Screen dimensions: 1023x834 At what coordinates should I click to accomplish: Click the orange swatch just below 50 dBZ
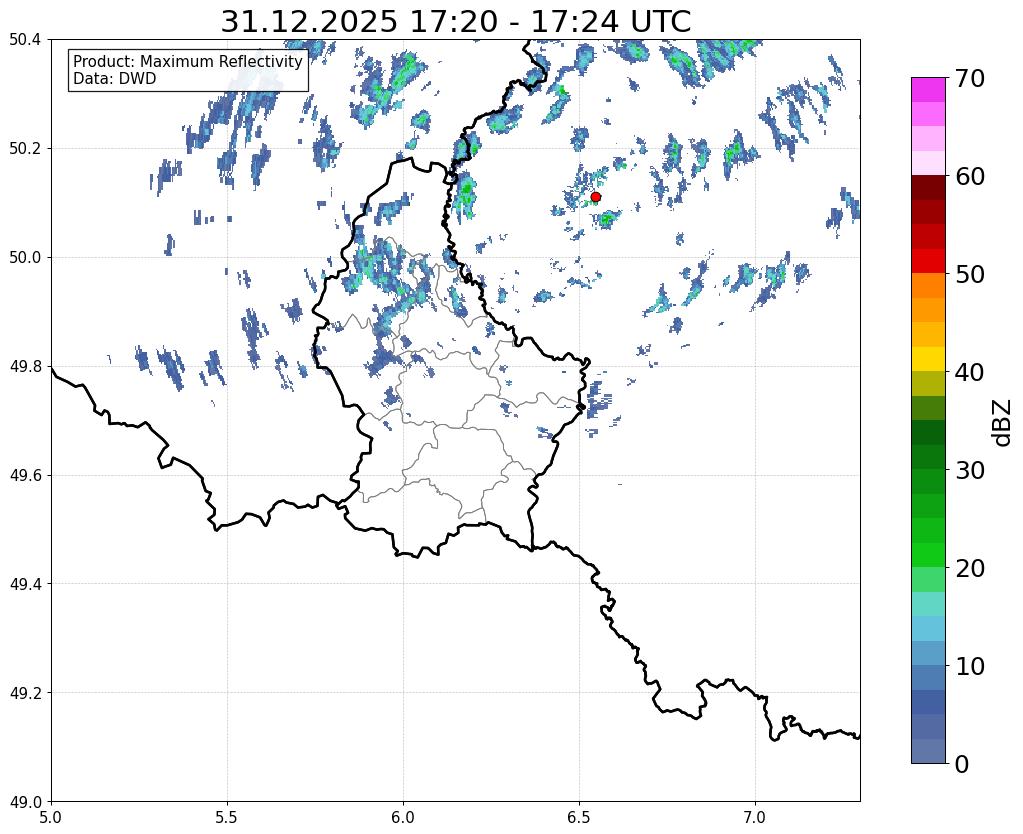928,286
